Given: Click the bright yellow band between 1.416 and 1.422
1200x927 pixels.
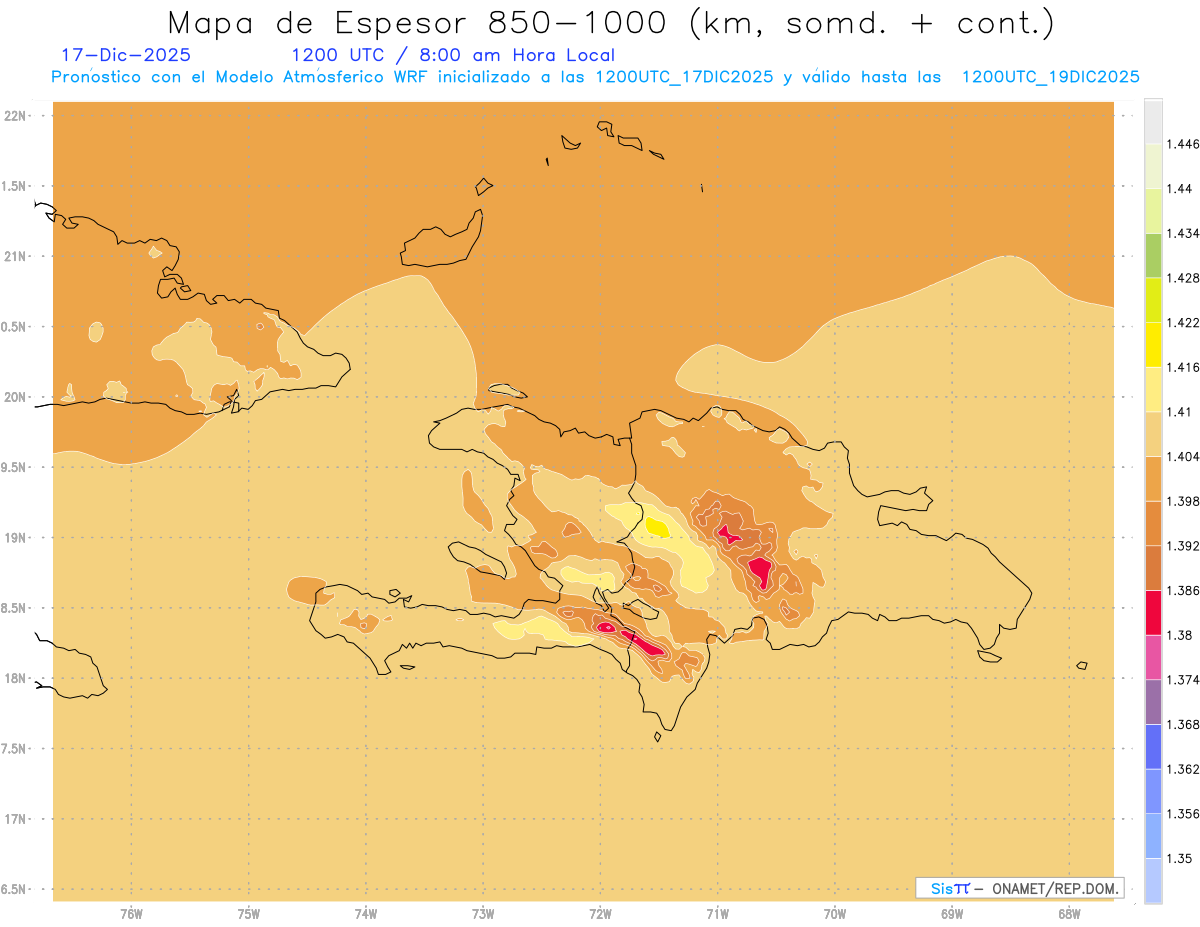Looking at the screenshot, I should 1153,344.
